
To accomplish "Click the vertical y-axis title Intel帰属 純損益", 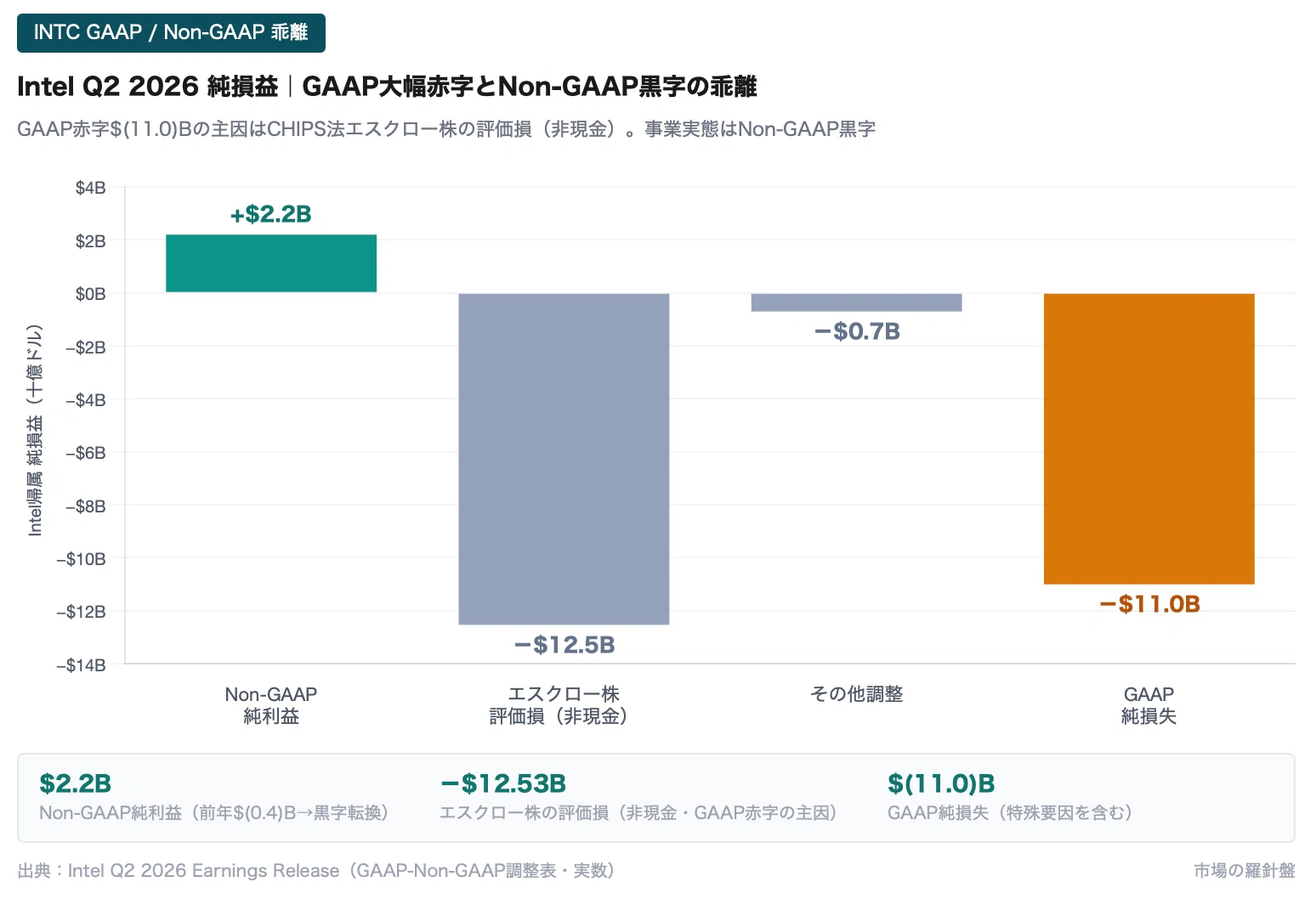I will point(35,430).
